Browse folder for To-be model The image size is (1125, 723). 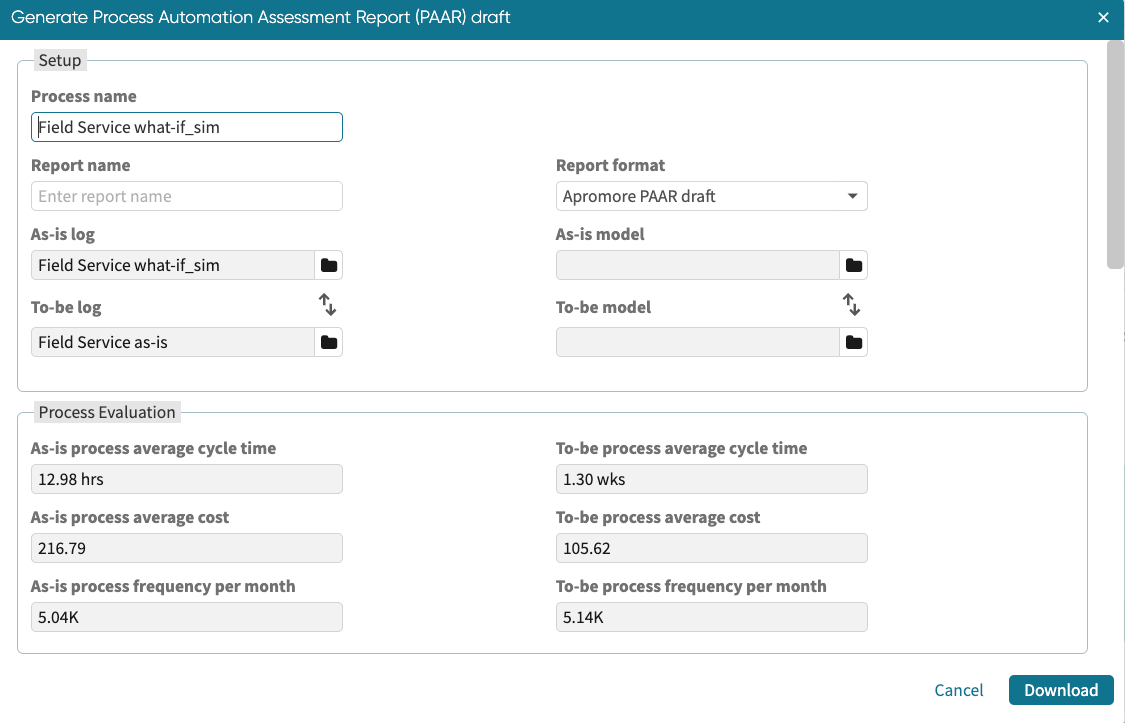[853, 342]
